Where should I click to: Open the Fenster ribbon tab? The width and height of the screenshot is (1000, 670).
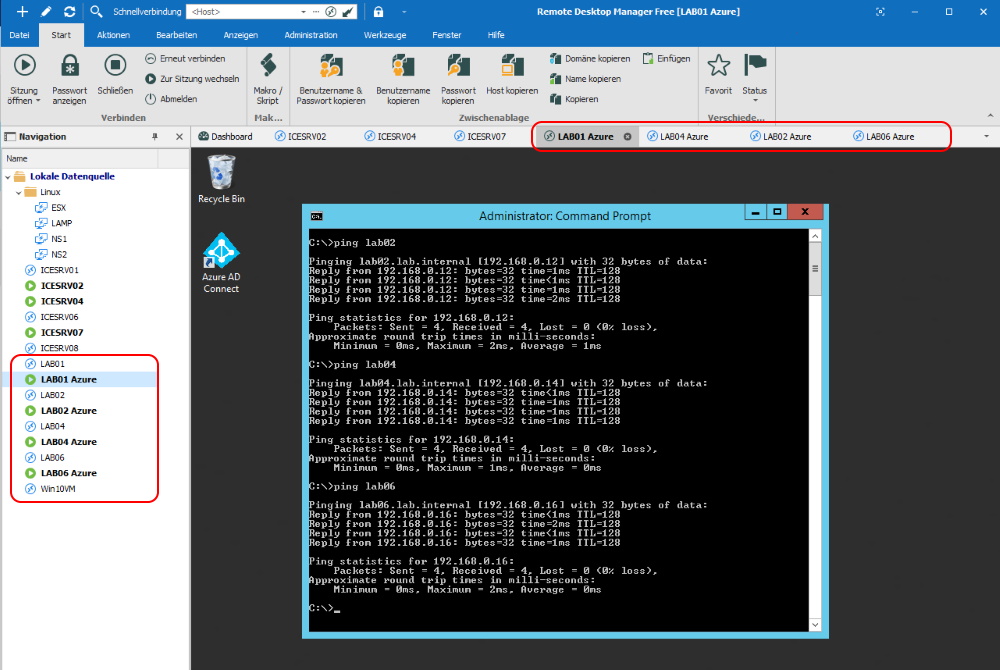click(x=446, y=35)
